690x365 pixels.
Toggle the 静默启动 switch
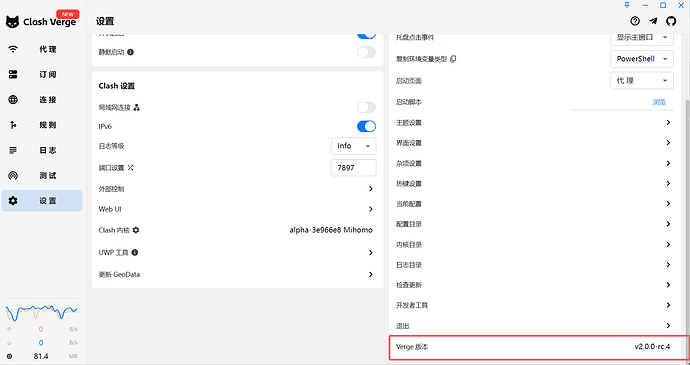(x=366, y=52)
